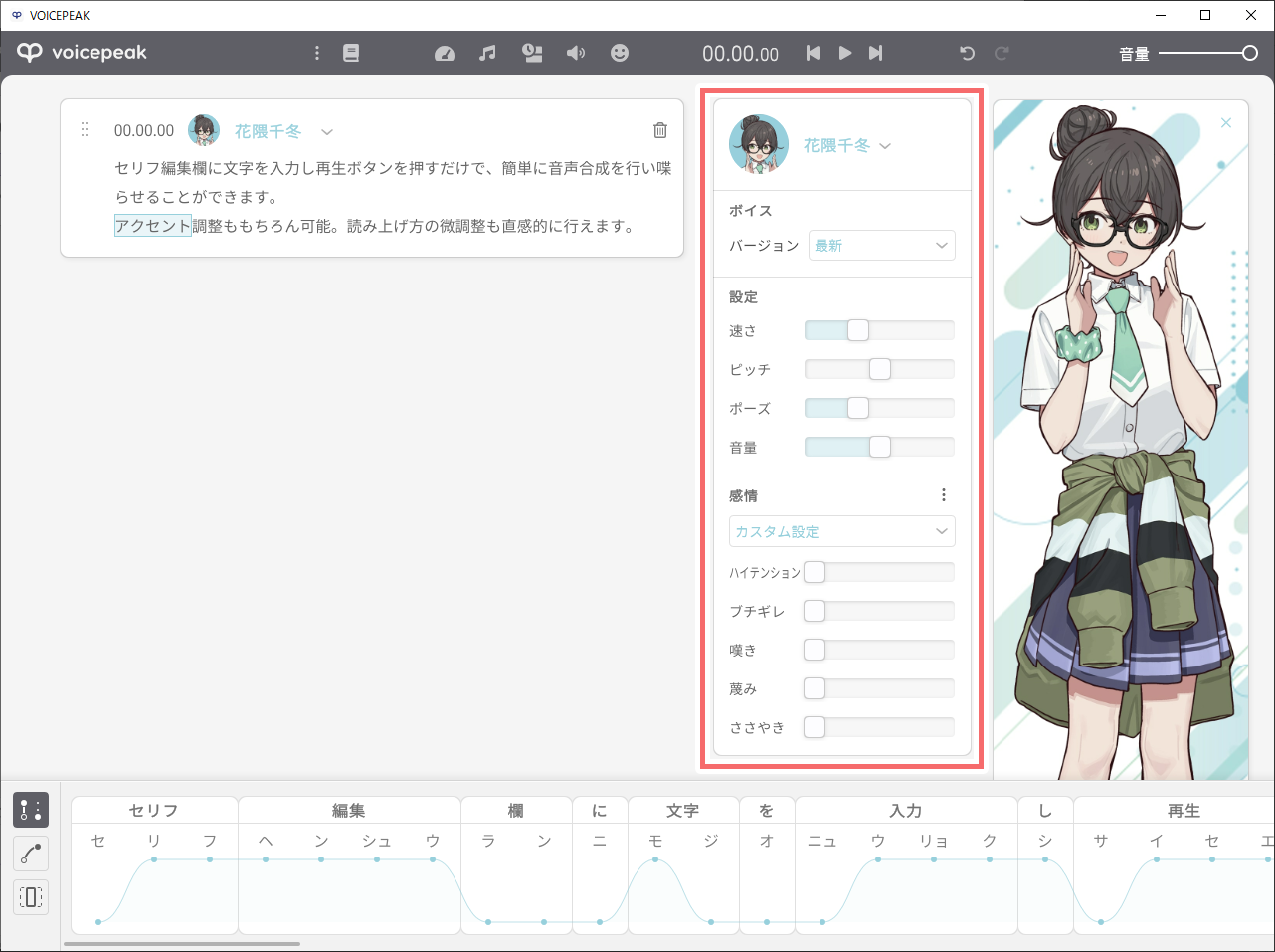Close the character portrait panel
Viewport: 1275px width, 952px height.
coord(1226,122)
